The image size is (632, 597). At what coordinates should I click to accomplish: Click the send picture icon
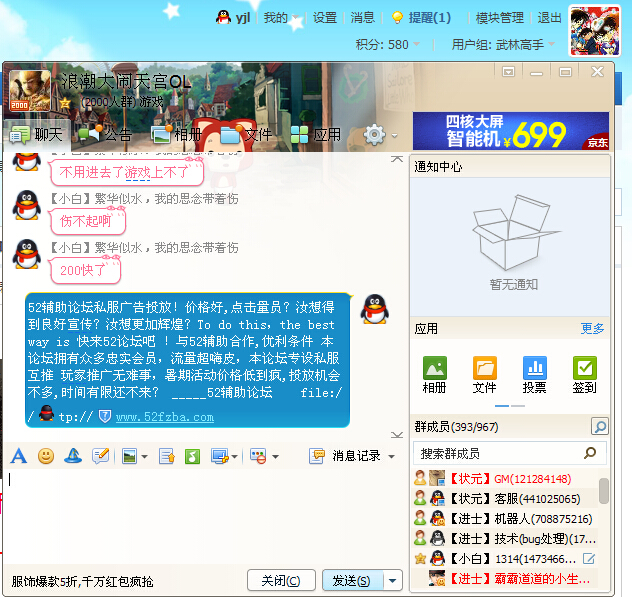[x=129, y=456]
